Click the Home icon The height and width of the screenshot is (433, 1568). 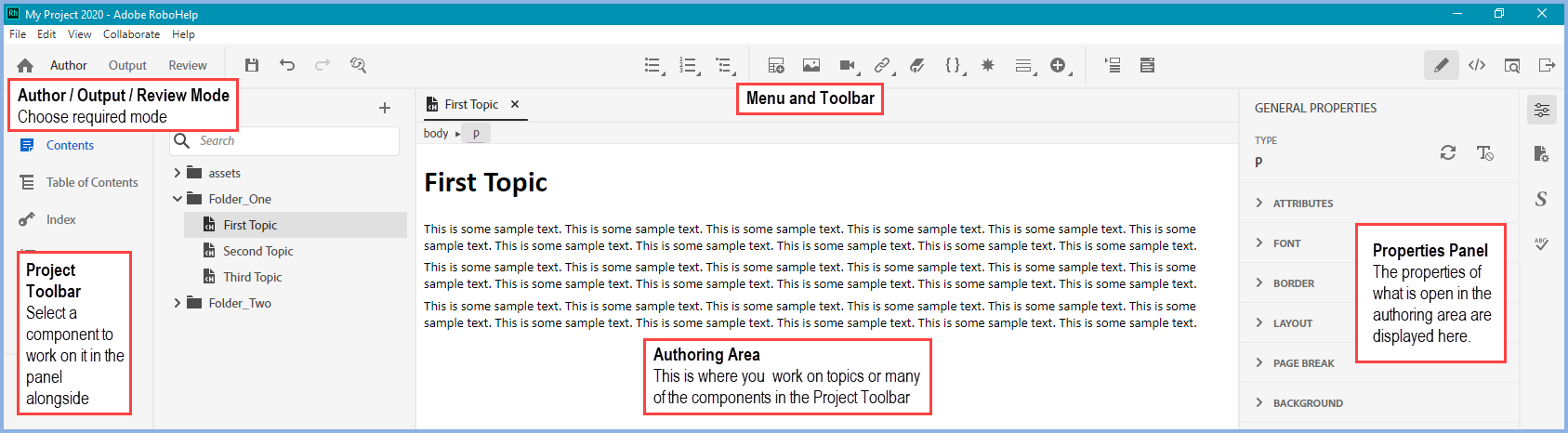[25, 65]
